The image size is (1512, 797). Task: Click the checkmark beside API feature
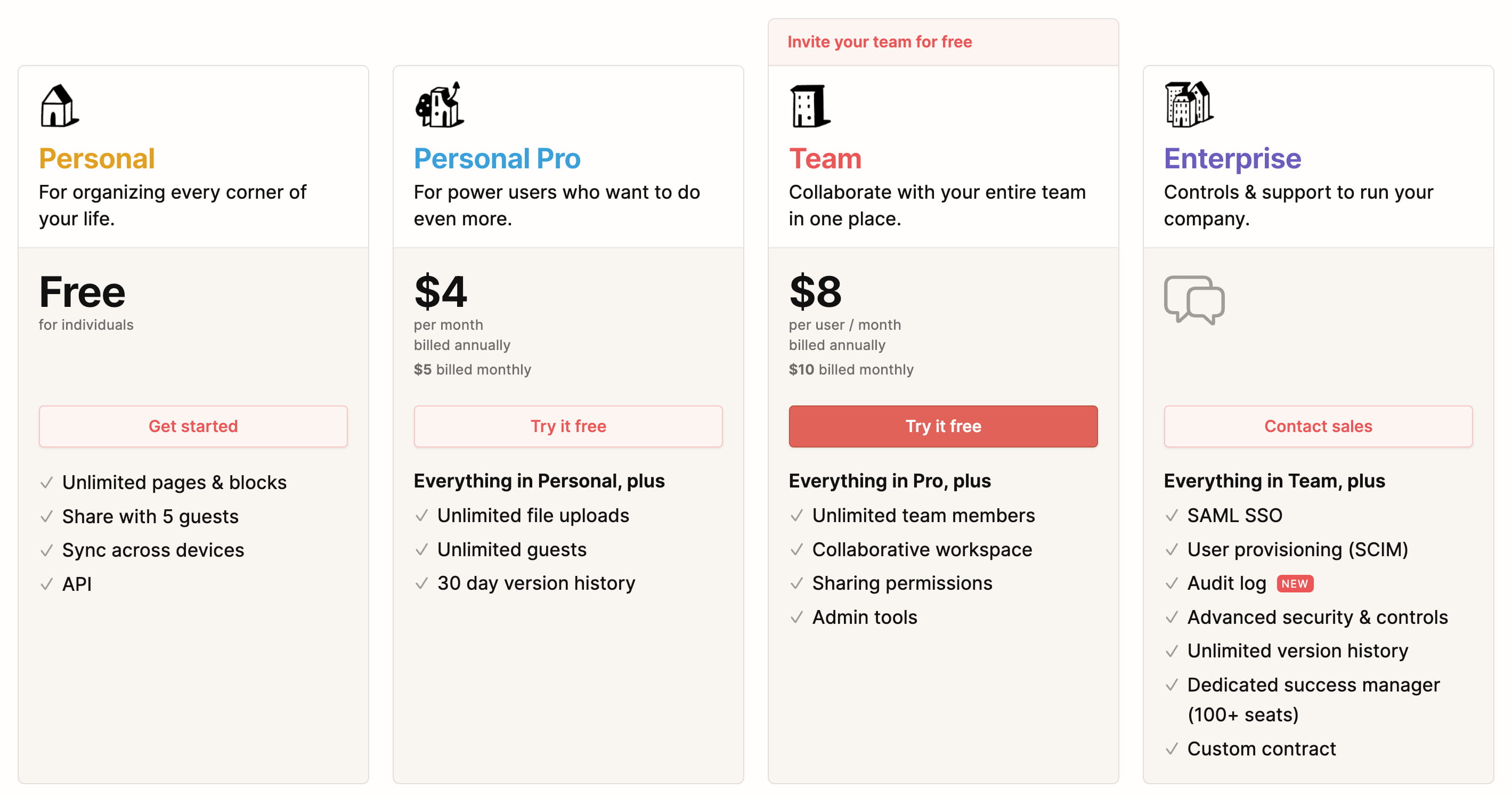click(46, 584)
